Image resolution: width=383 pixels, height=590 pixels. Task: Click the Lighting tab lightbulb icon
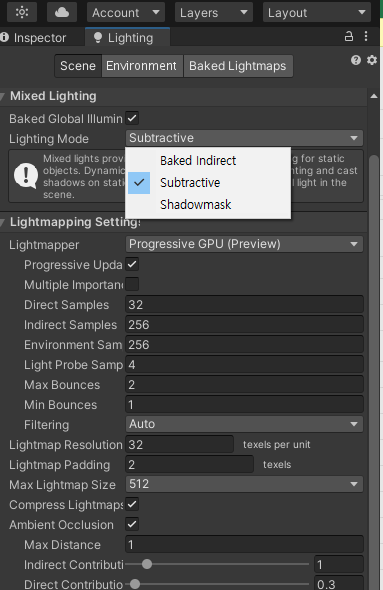(x=98, y=37)
